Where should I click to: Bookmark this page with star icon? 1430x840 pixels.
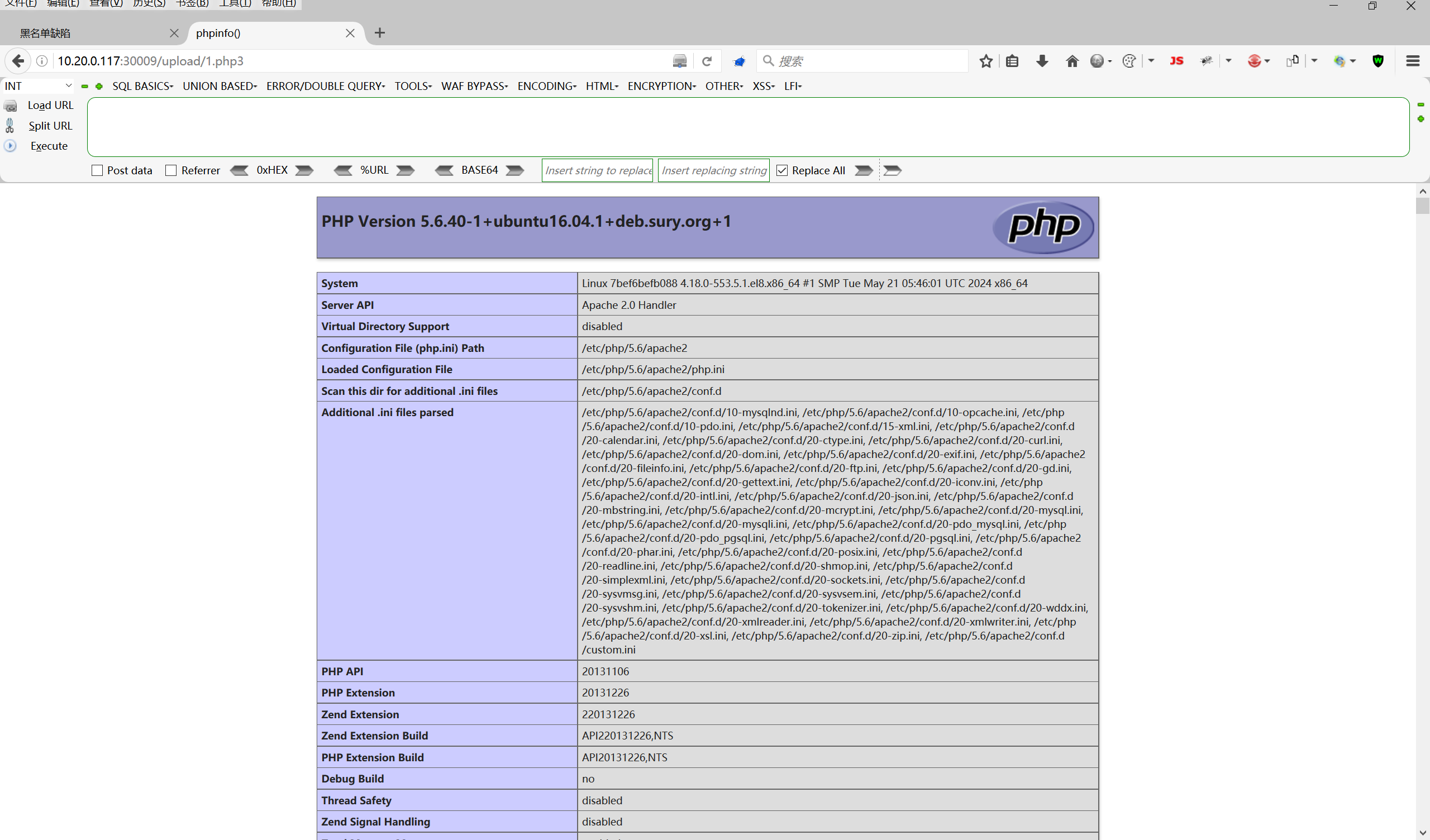coord(986,61)
